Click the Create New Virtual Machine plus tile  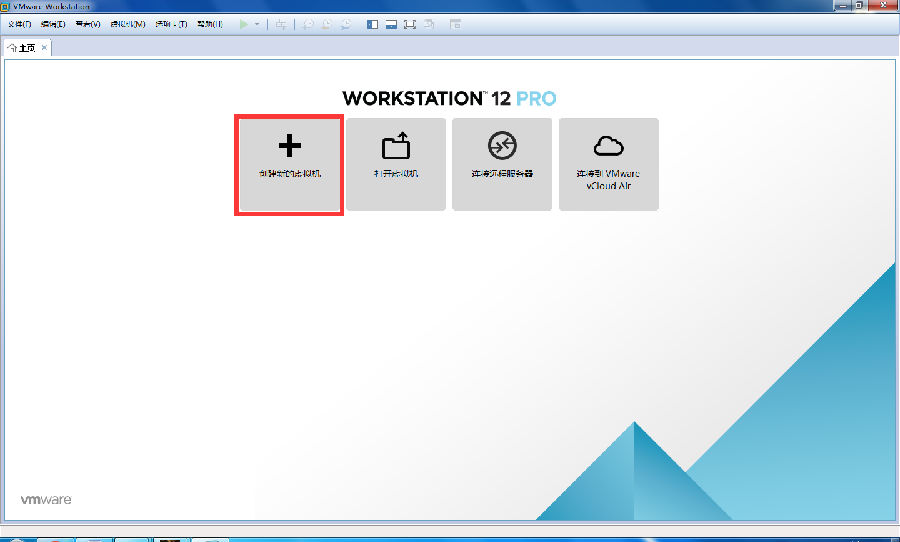[x=289, y=164]
